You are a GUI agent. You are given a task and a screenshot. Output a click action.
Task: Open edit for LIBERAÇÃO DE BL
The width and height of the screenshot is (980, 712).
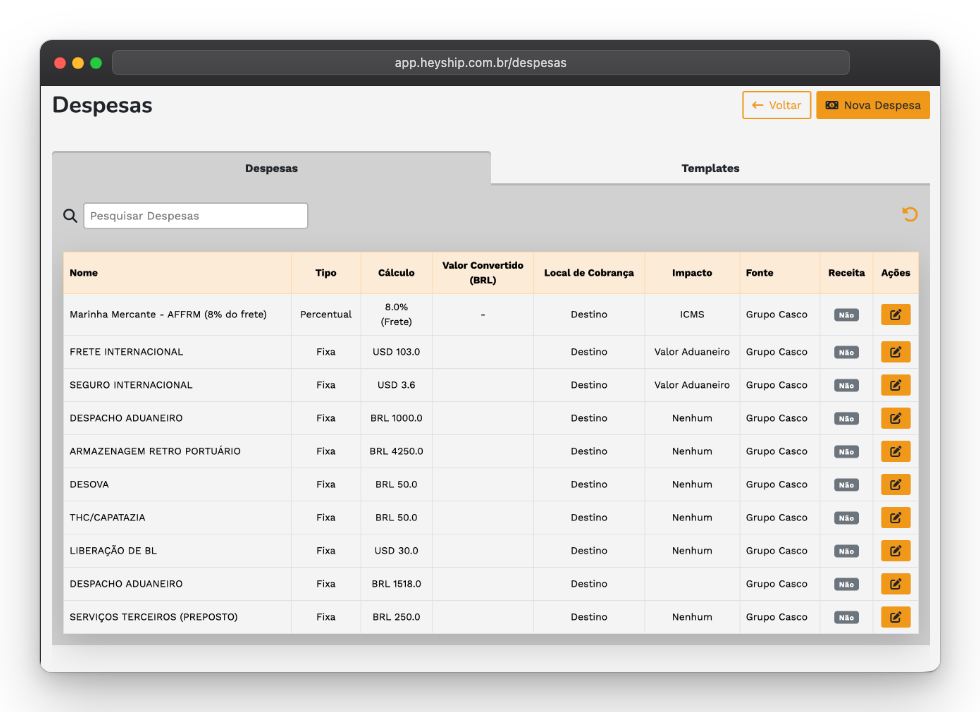pos(895,551)
